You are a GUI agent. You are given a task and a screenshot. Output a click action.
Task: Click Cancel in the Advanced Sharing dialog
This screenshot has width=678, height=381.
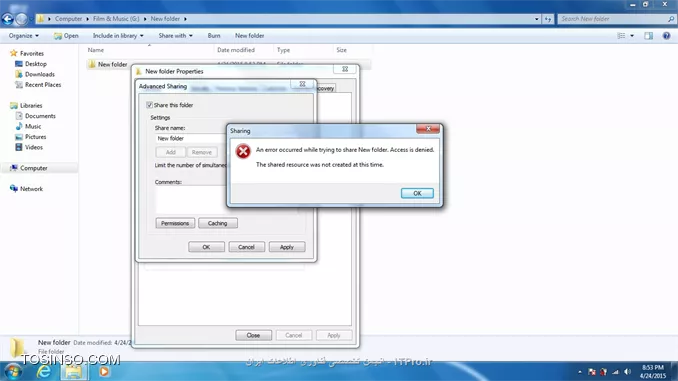pos(246,247)
